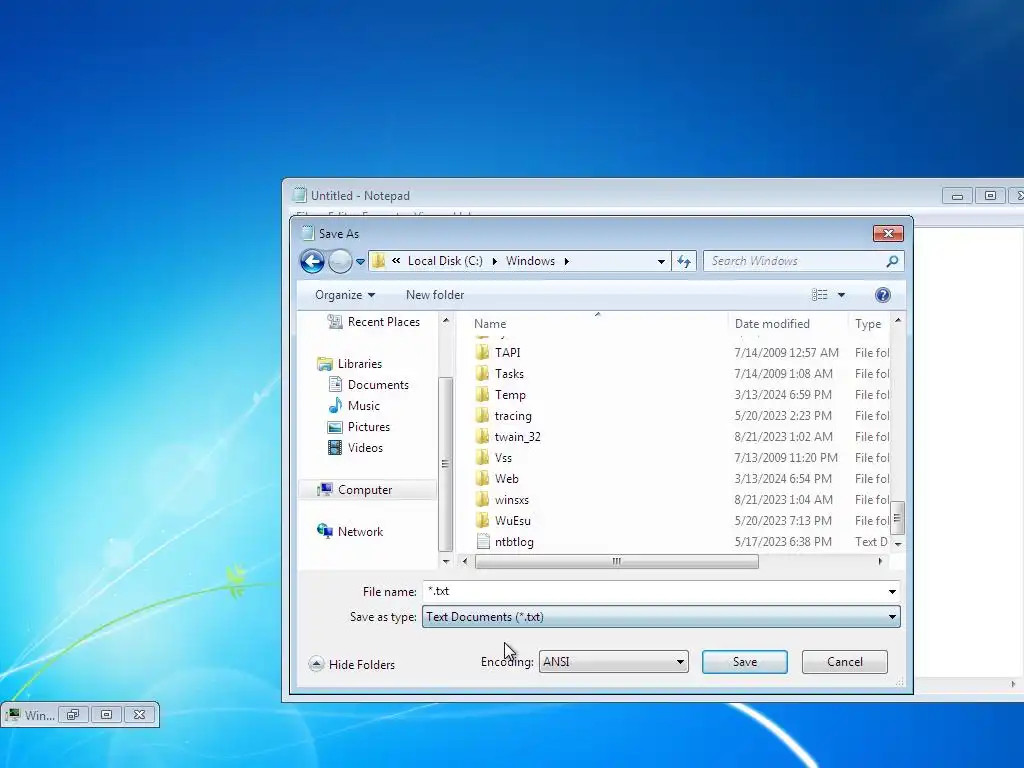
Task: Open the Get help question-mark icon
Action: coord(882,295)
